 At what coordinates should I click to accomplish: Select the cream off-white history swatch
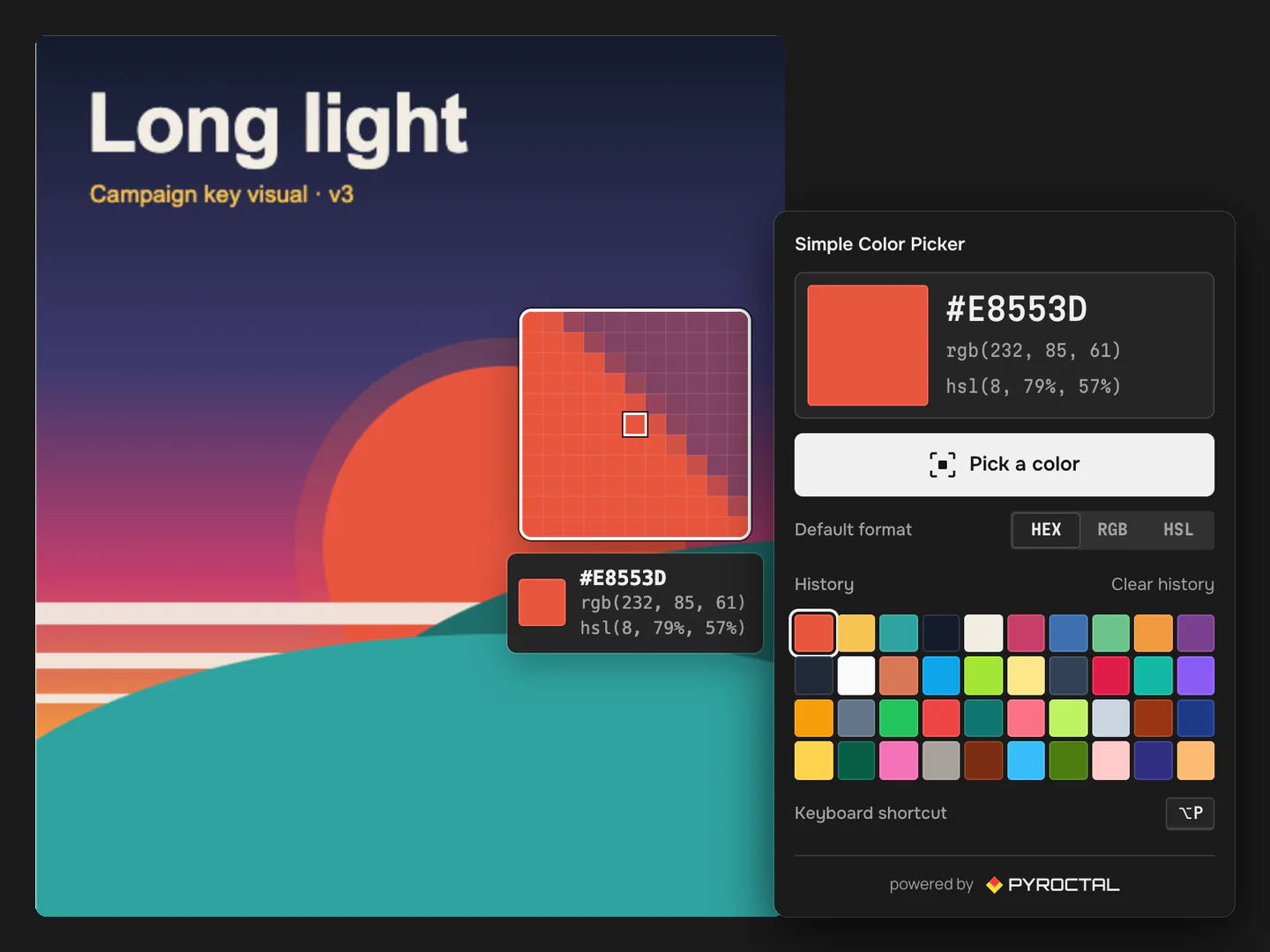[x=983, y=633]
